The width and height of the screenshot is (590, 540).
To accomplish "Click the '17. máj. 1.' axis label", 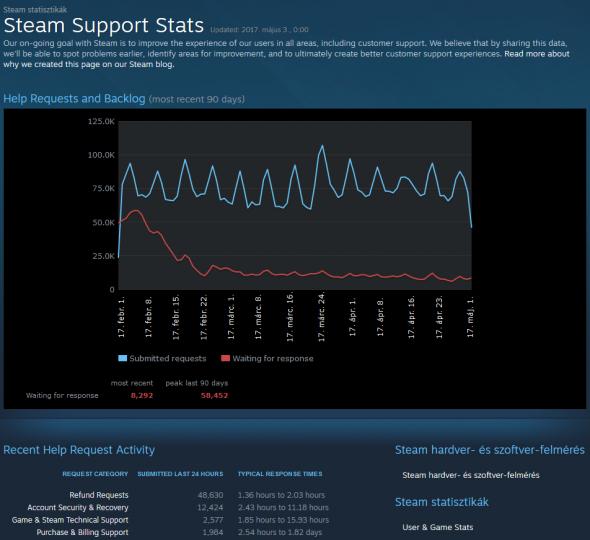I will (470, 316).
